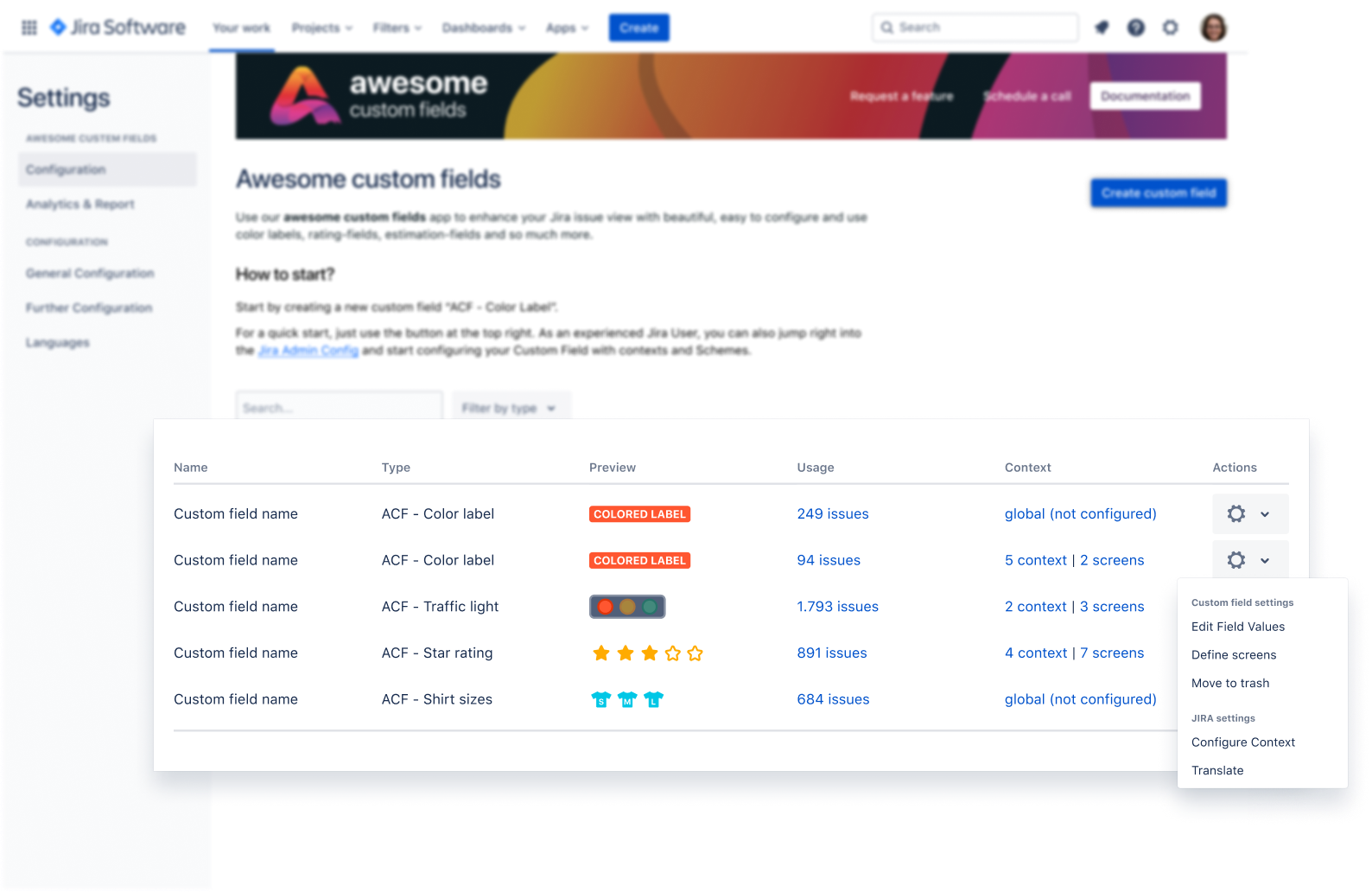Screen dimensions: 1372x892
Task: Click the custom fields search input
Action: click(340, 407)
